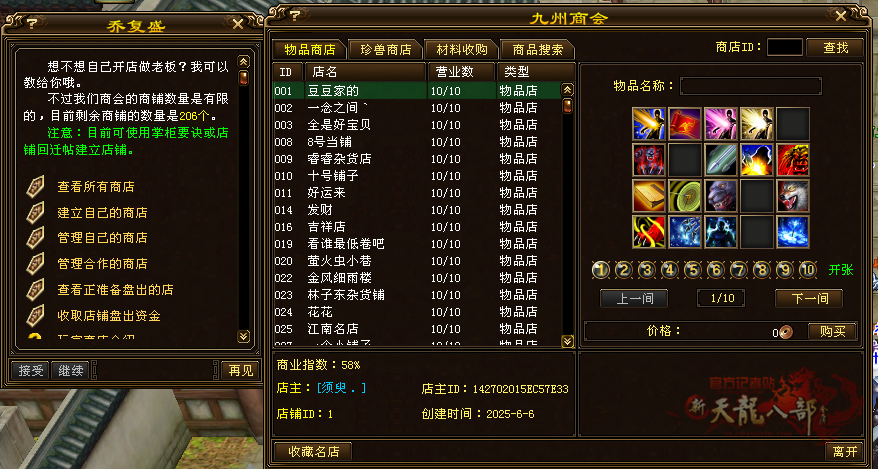This screenshot has height=469, width=878.
Task: Click scroll icon beside 查看所有商店
Action: (35, 187)
